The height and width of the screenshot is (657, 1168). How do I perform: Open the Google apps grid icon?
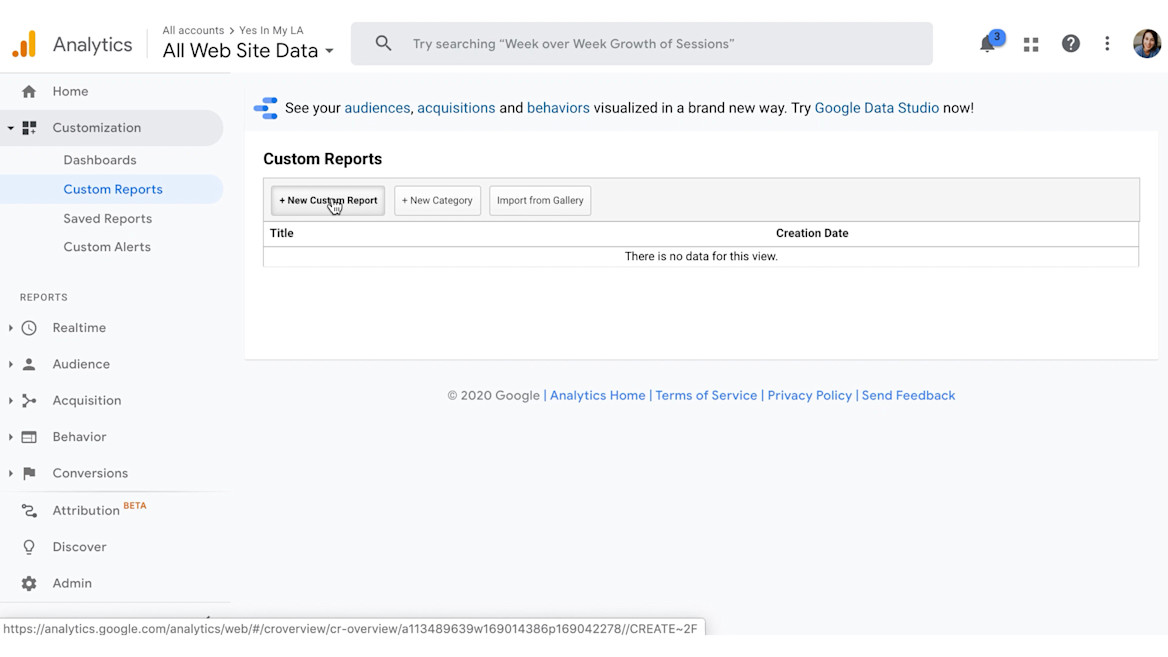click(1031, 45)
